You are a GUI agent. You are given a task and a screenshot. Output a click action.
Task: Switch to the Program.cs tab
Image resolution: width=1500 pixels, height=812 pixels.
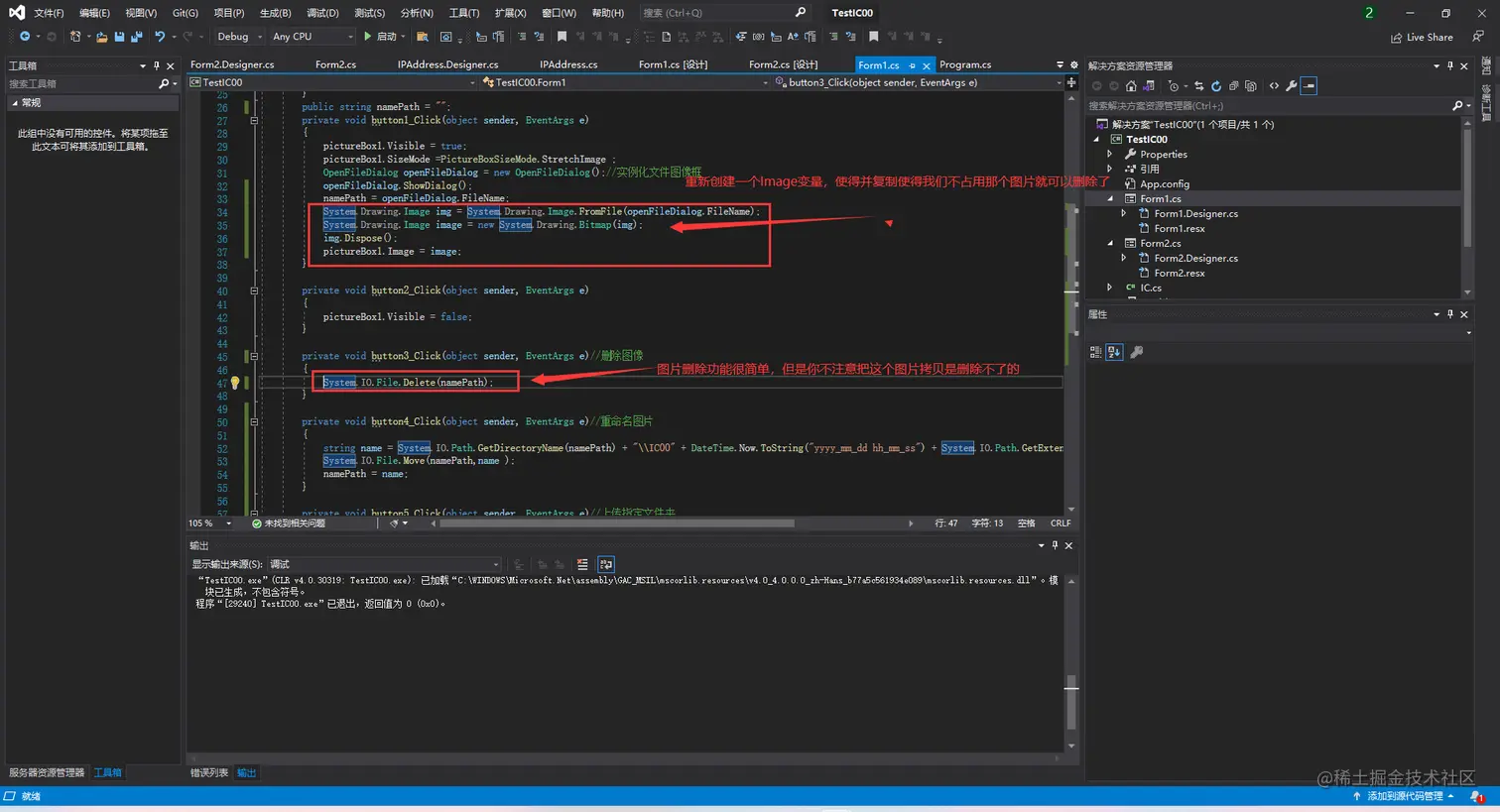coord(964,64)
